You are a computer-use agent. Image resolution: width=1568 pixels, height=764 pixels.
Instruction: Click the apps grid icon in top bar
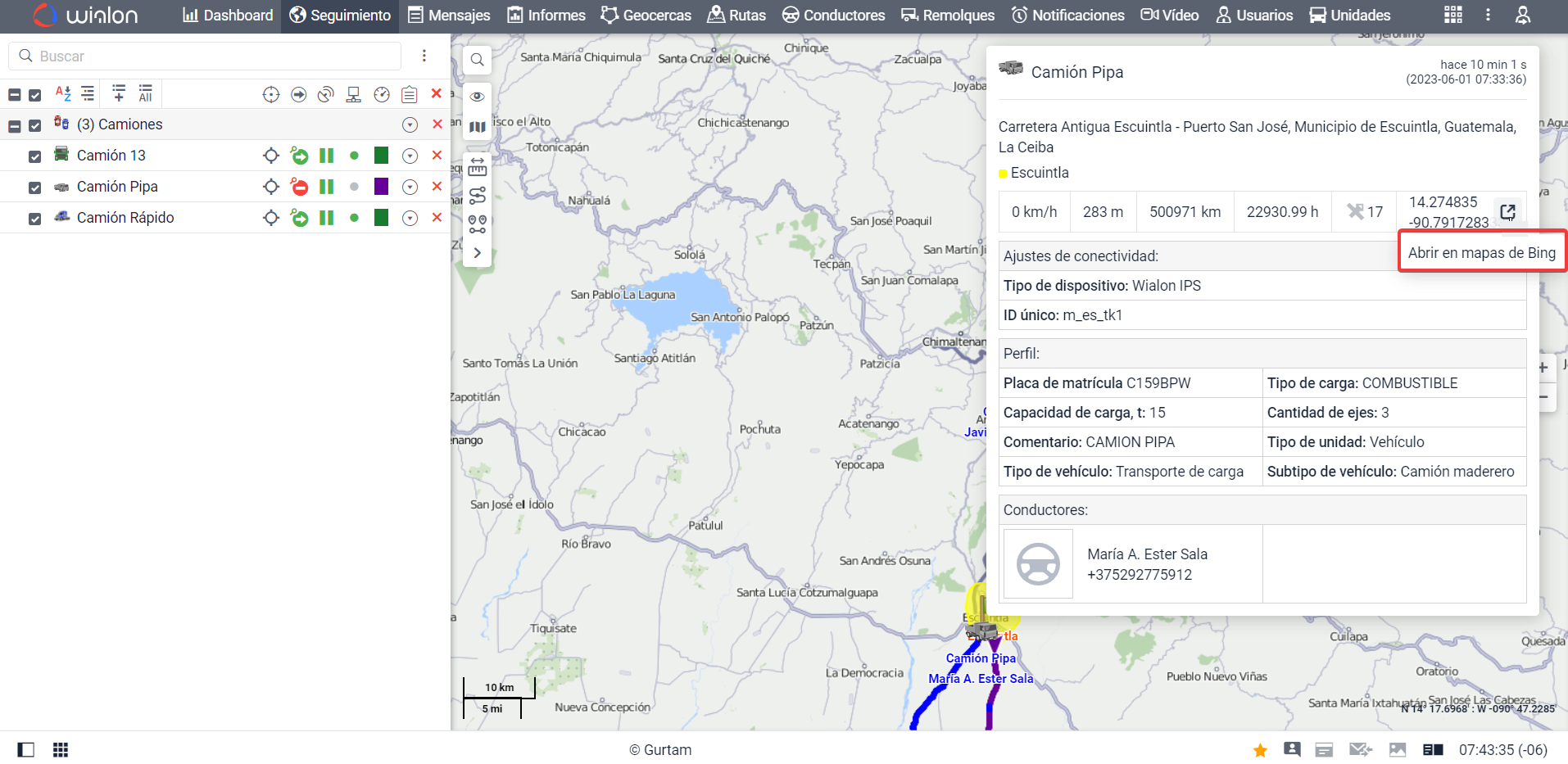point(1452,15)
